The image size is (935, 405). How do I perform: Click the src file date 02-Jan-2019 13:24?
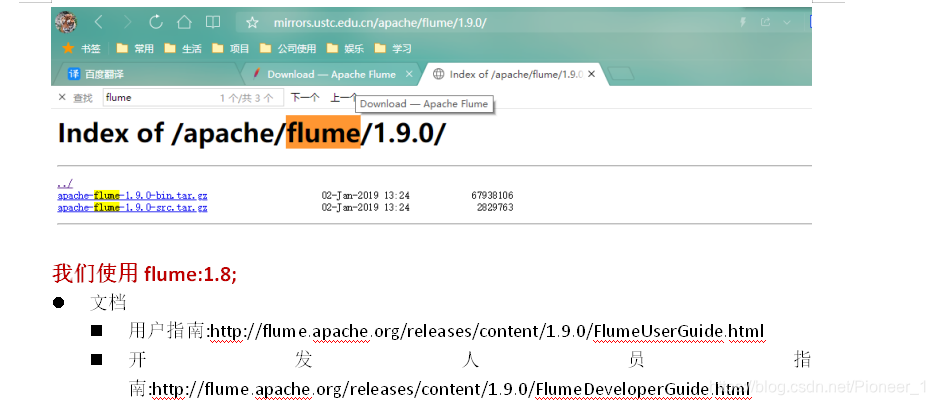[x=366, y=208]
